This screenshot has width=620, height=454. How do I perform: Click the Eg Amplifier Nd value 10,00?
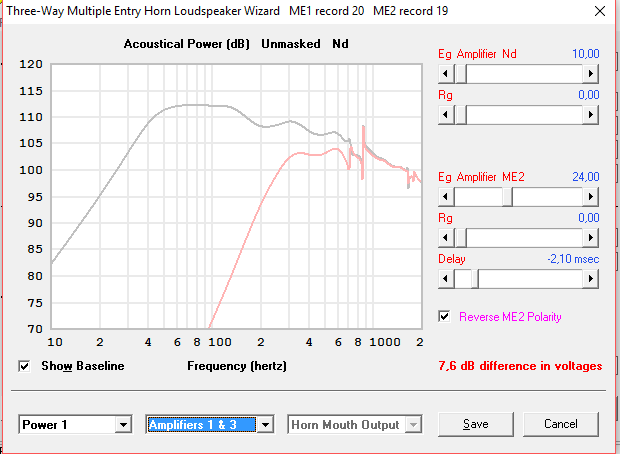(586, 54)
